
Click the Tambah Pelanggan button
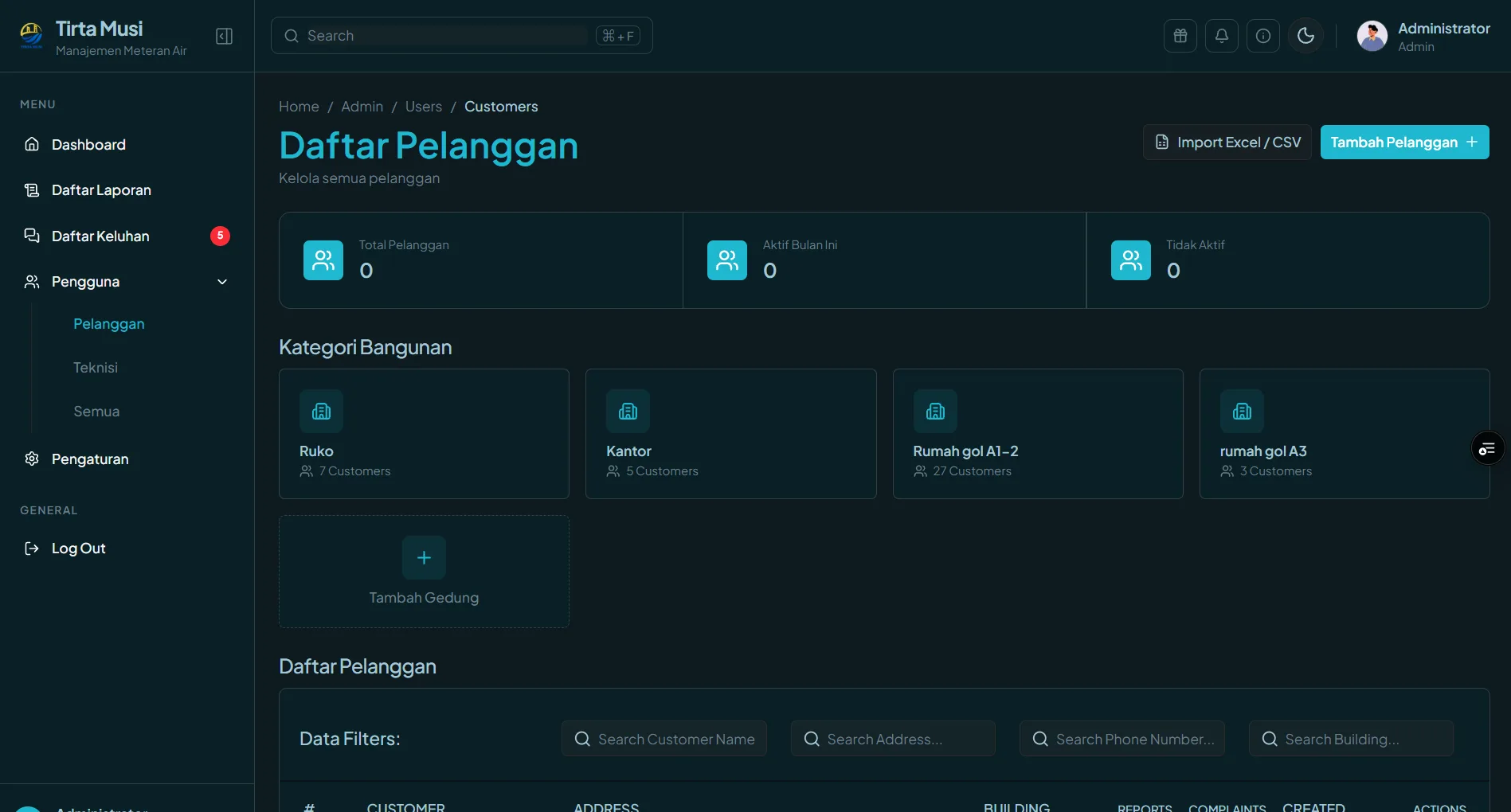click(1404, 142)
